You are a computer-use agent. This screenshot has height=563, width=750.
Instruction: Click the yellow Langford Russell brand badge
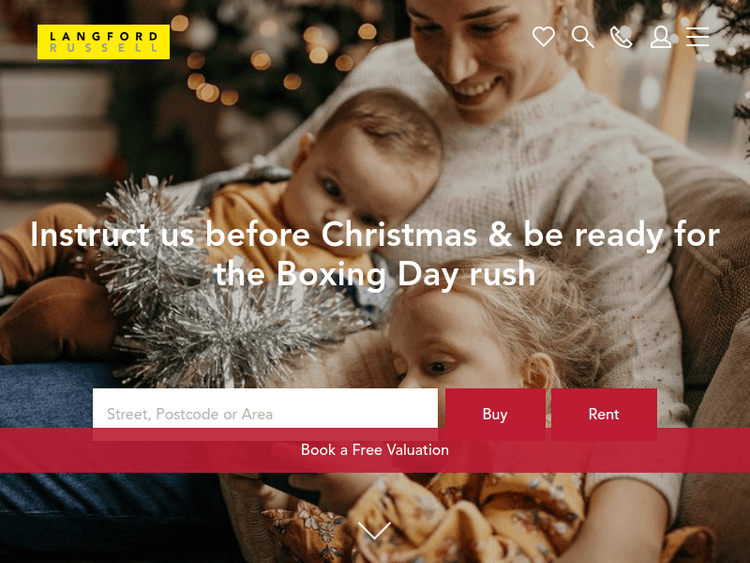[103, 42]
